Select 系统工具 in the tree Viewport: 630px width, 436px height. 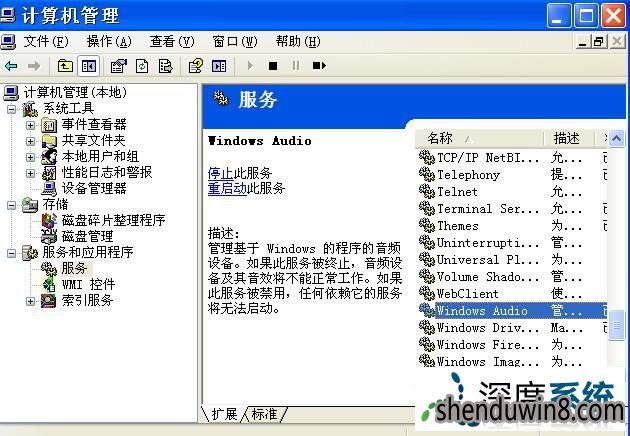(x=68, y=108)
